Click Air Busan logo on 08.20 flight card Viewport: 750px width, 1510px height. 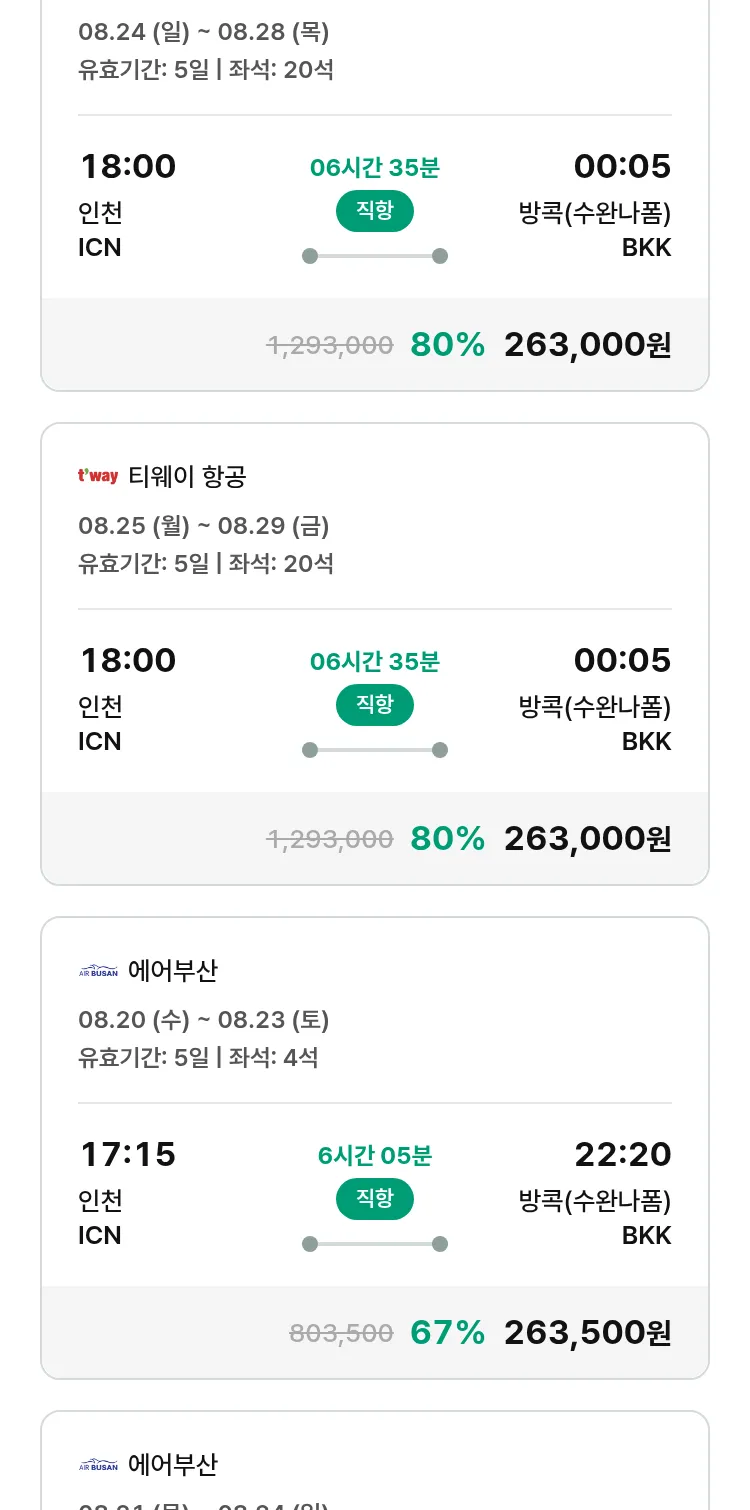[98, 970]
